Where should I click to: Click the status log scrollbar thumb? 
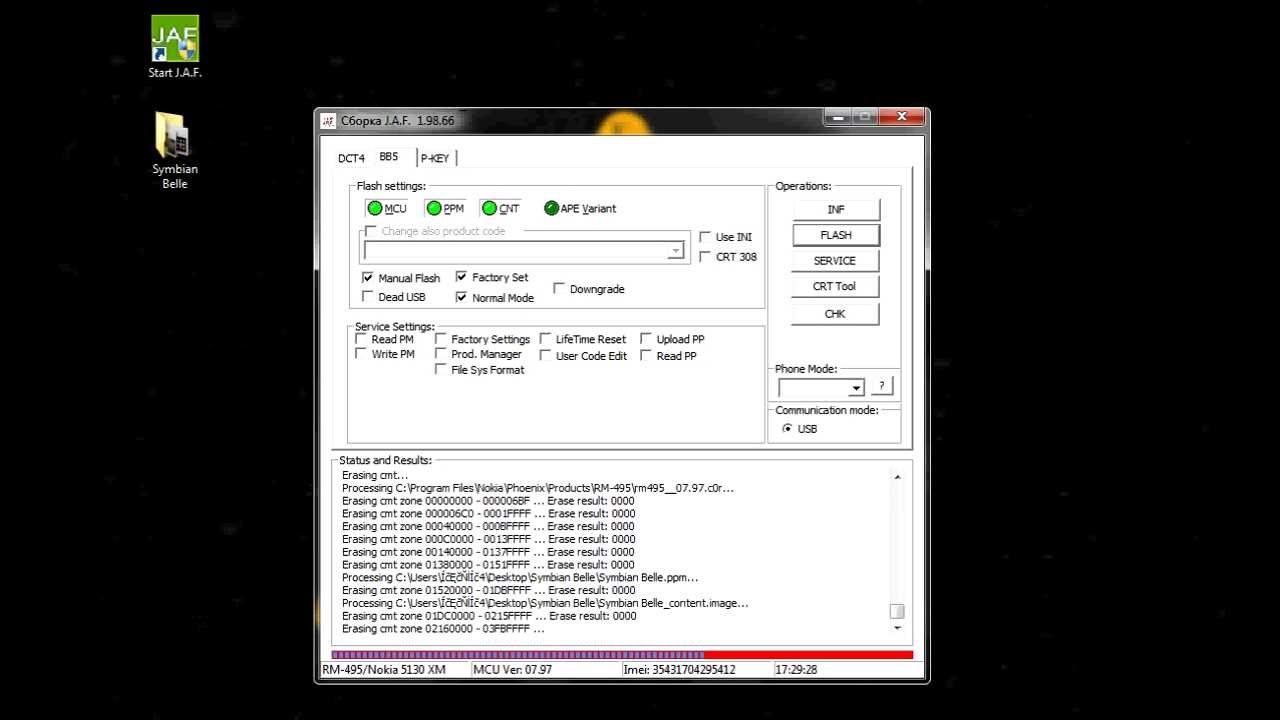coord(897,611)
